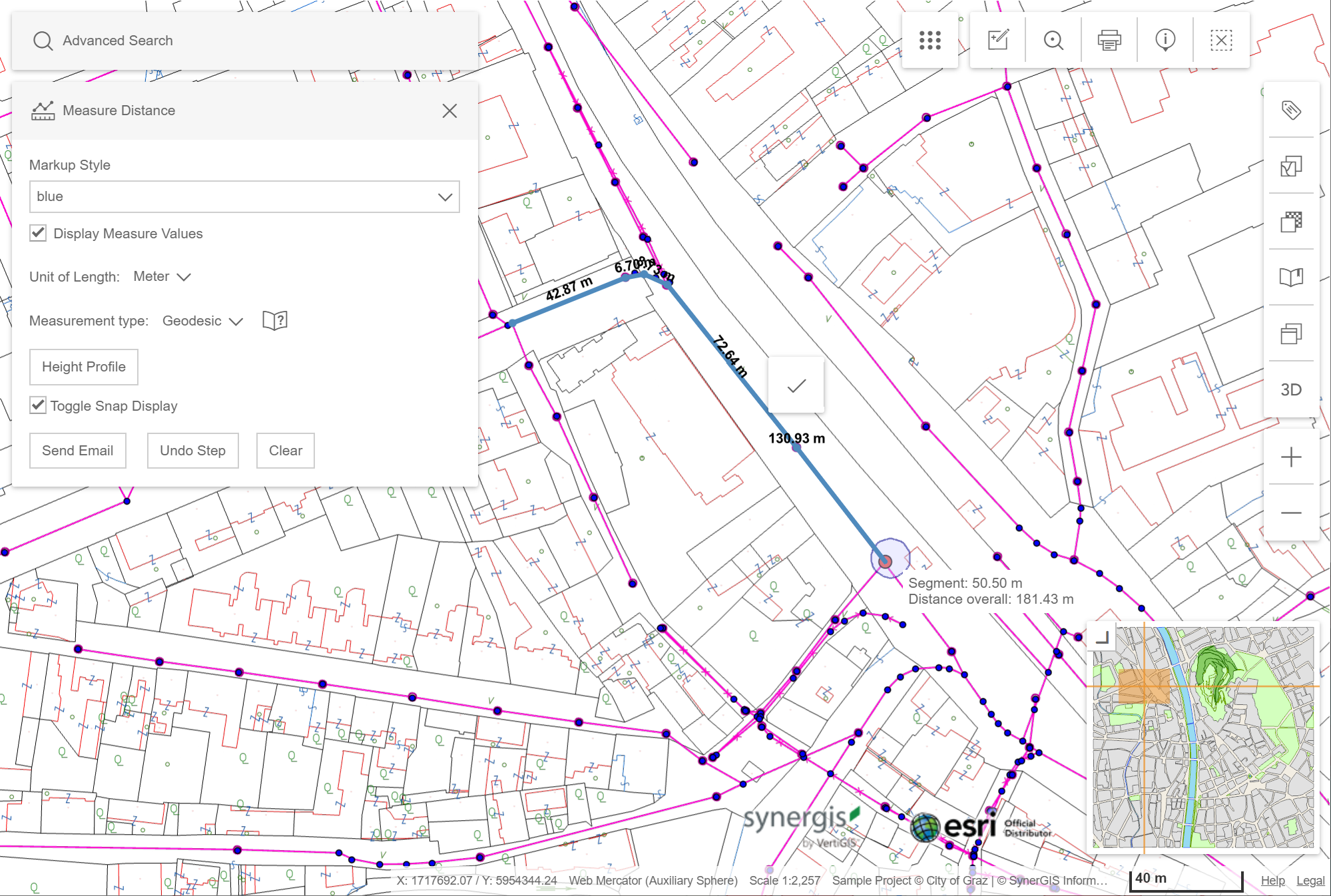Open the bookmarks panel
The height and width of the screenshot is (896, 1331).
(x=1290, y=278)
